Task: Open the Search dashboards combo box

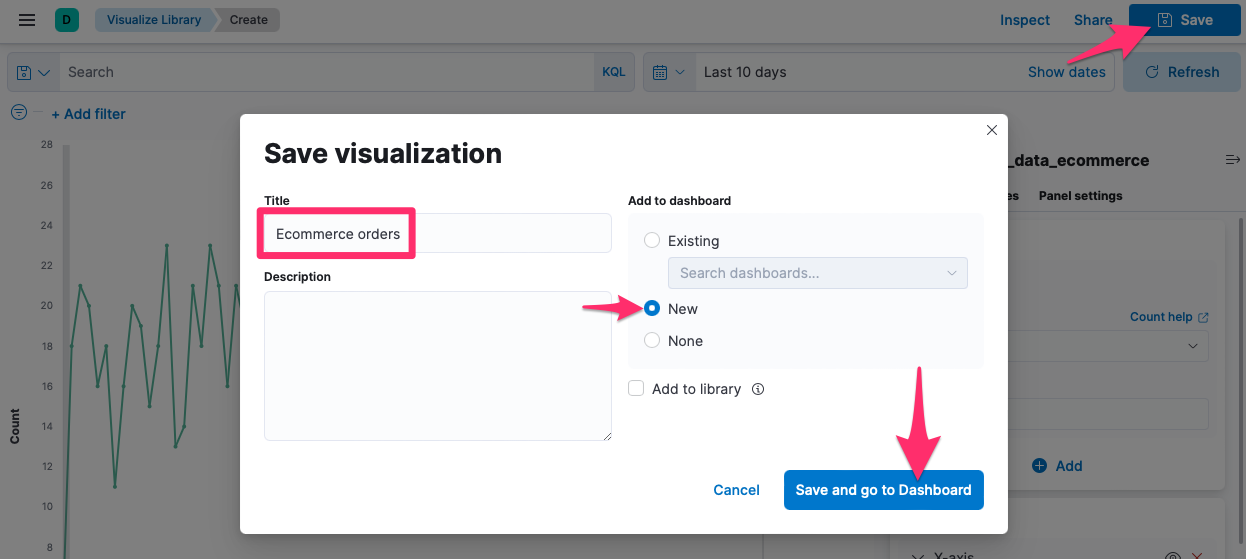Action: point(818,273)
